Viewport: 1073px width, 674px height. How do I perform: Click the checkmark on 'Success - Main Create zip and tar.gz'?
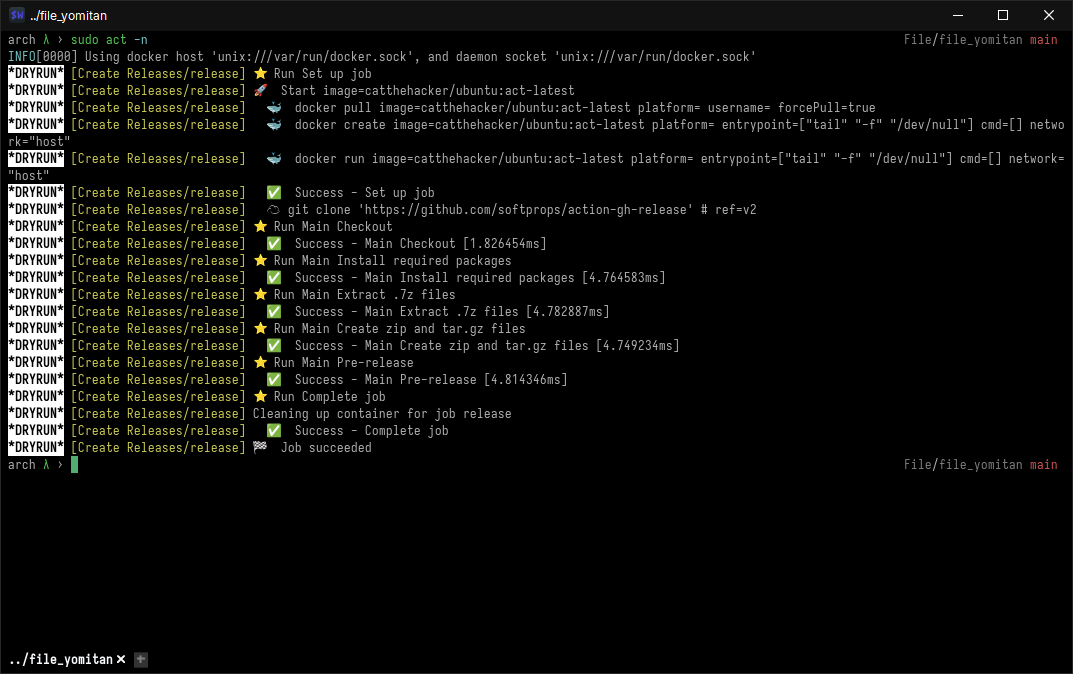click(274, 346)
